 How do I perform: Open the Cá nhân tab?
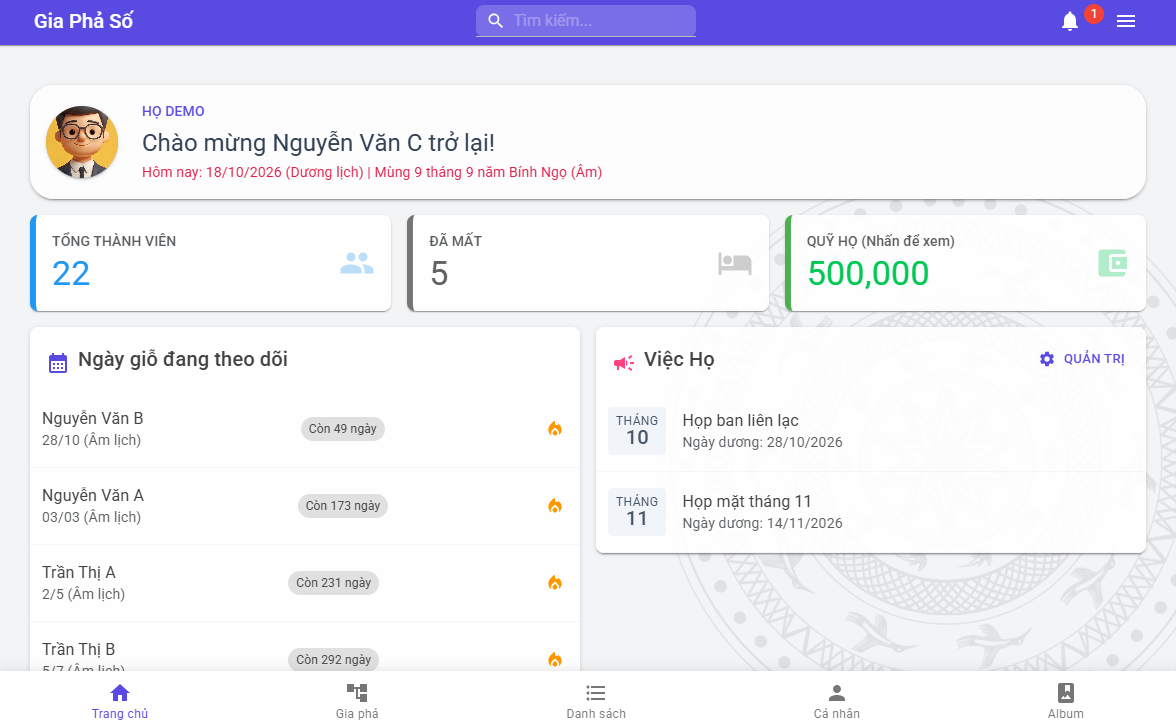[x=837, y=700]
